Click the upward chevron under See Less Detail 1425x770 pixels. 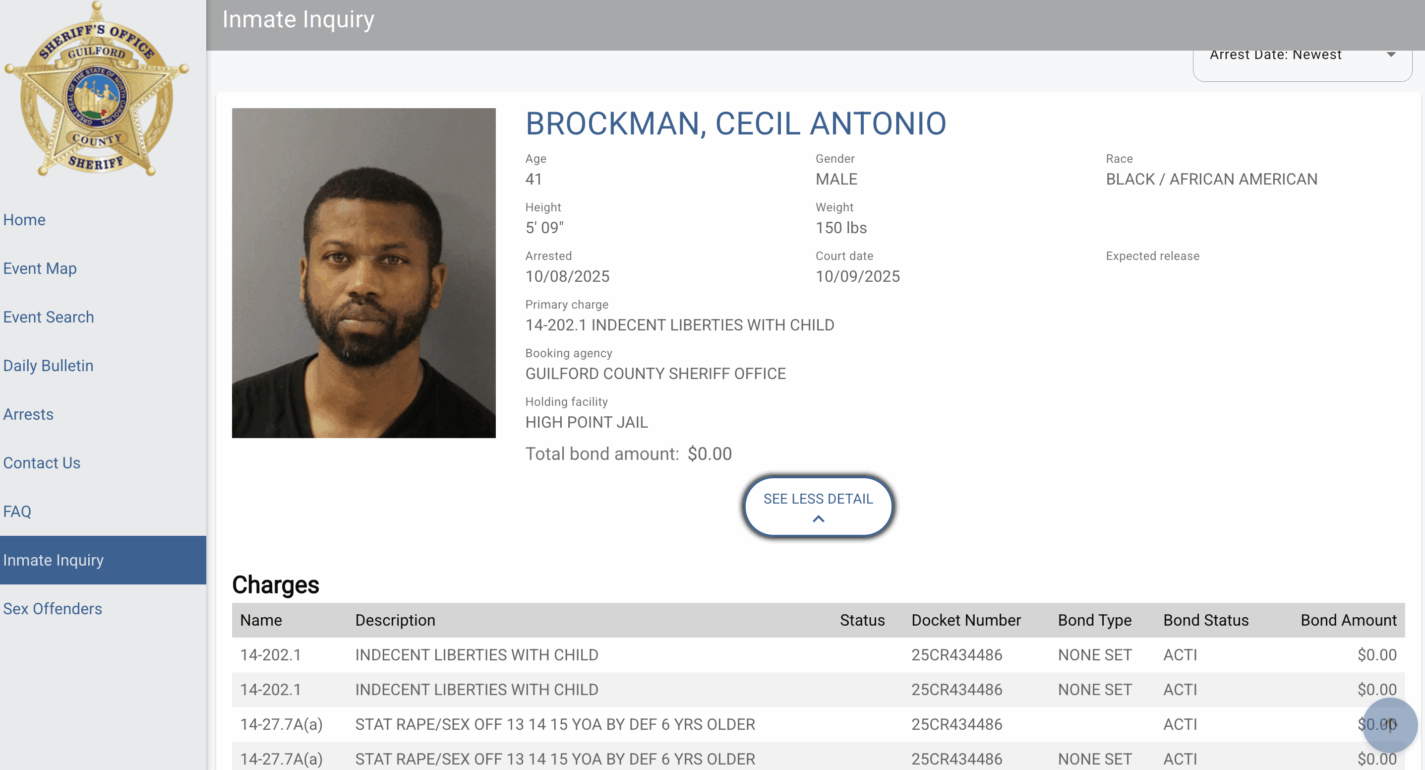(818, 519)
